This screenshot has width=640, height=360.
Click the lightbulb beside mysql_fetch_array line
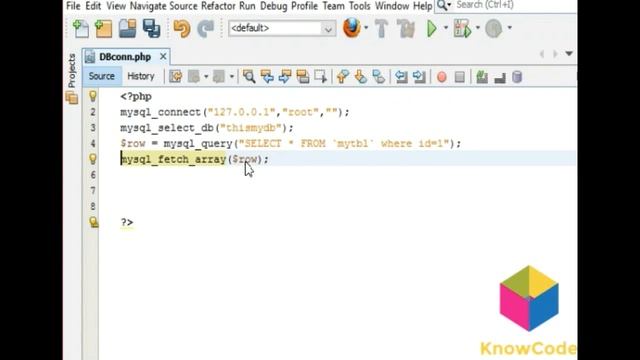[93, 159]
